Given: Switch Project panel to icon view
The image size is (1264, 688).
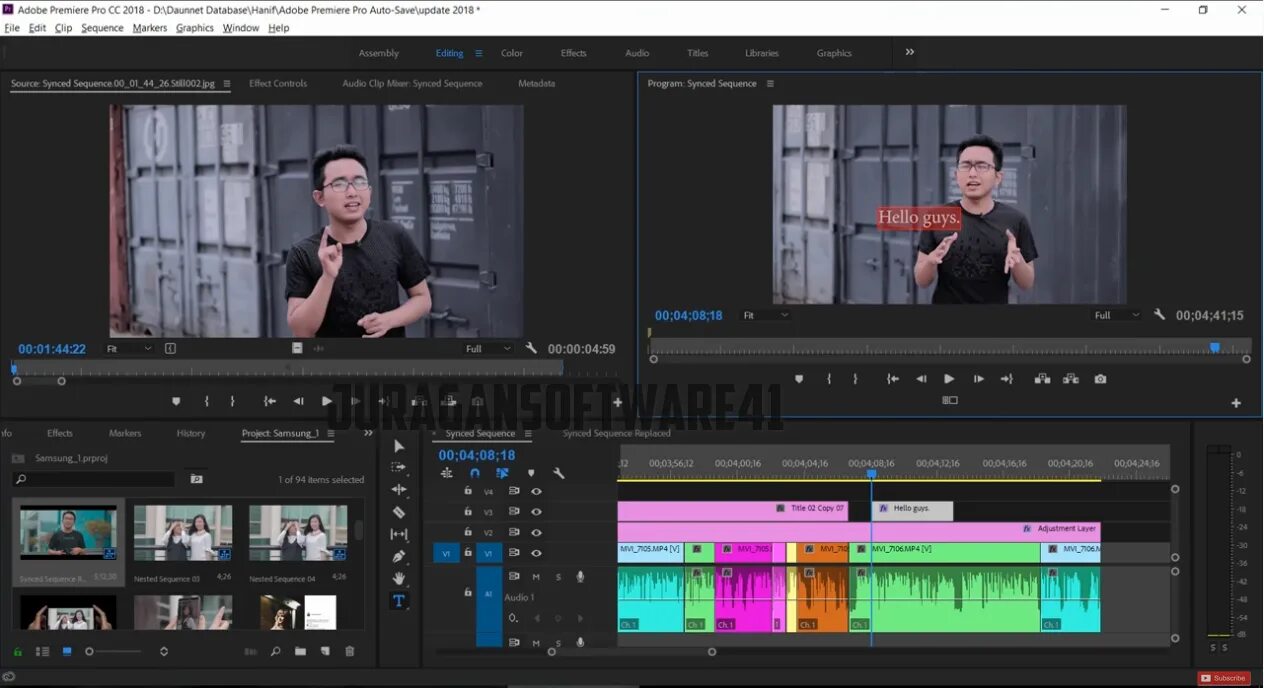Looking at the screenshot, I should click(67, 651).
